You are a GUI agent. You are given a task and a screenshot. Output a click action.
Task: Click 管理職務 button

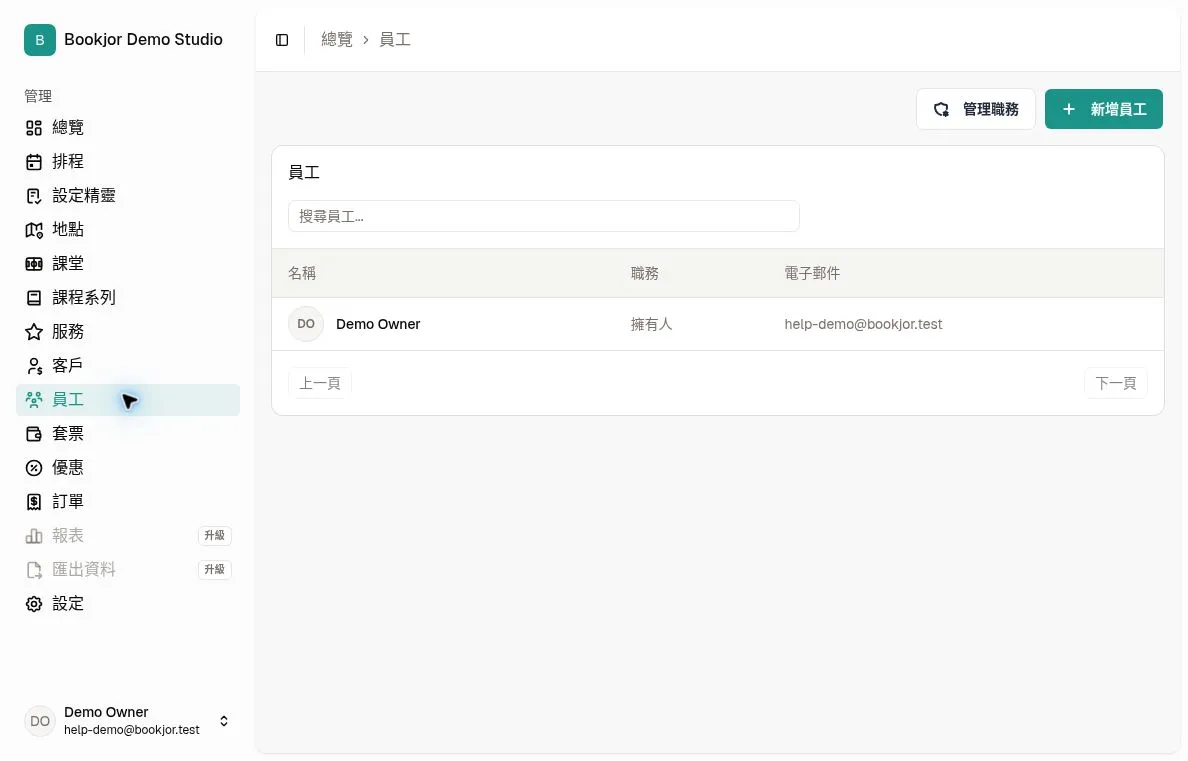click(x=976, y=109)
